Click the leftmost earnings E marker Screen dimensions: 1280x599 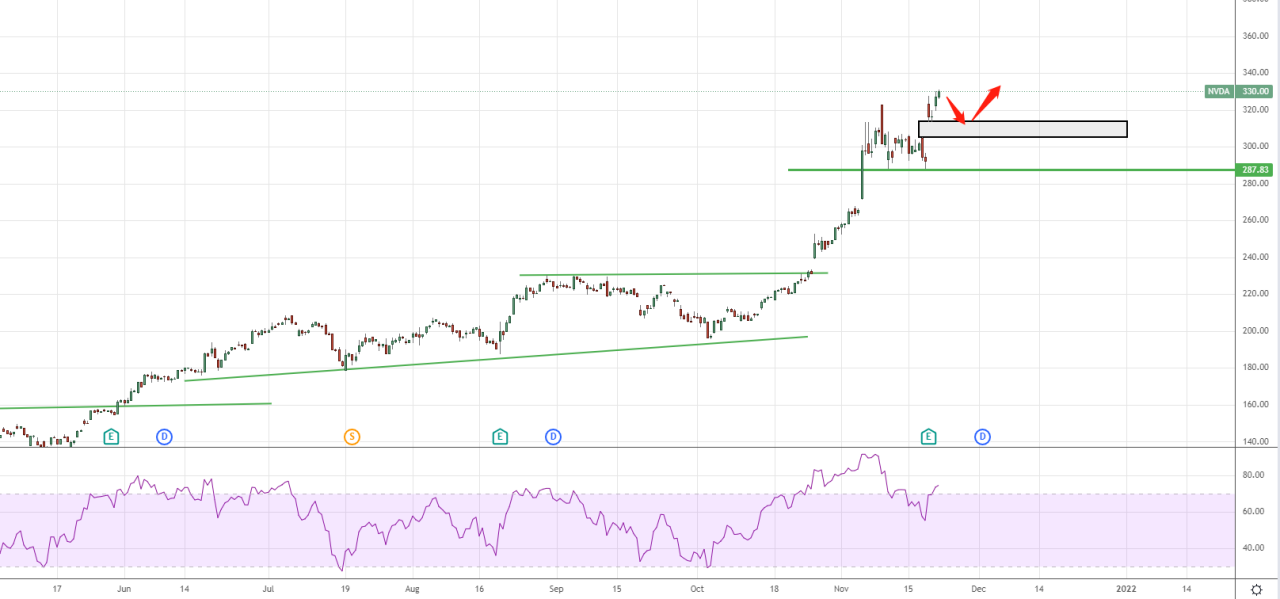[x=112, y=437]
